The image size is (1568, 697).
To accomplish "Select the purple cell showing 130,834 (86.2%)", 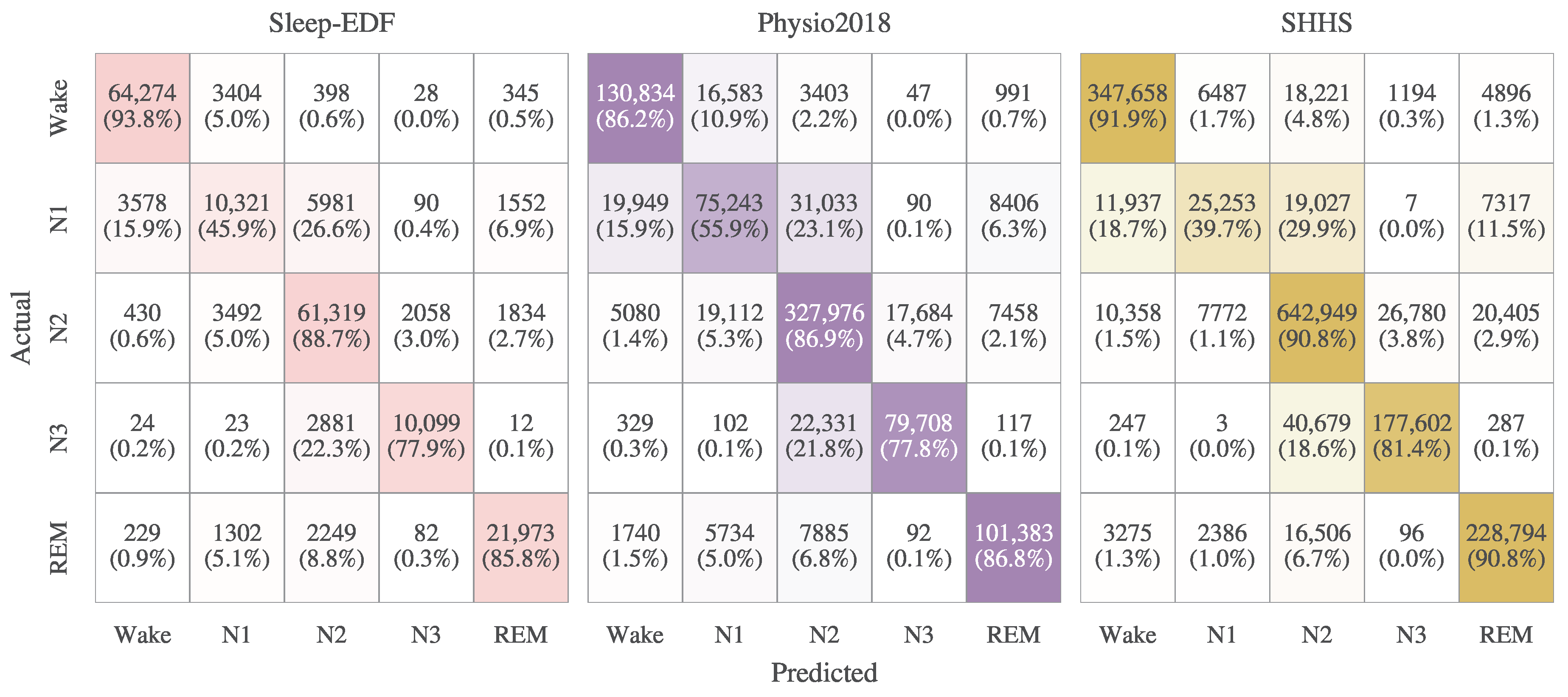I will pyautogui.click(x=635, y=108).
